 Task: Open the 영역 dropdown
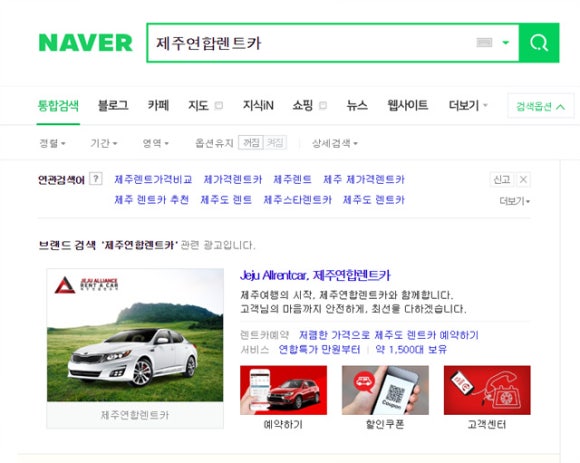[x=155, y=143]
